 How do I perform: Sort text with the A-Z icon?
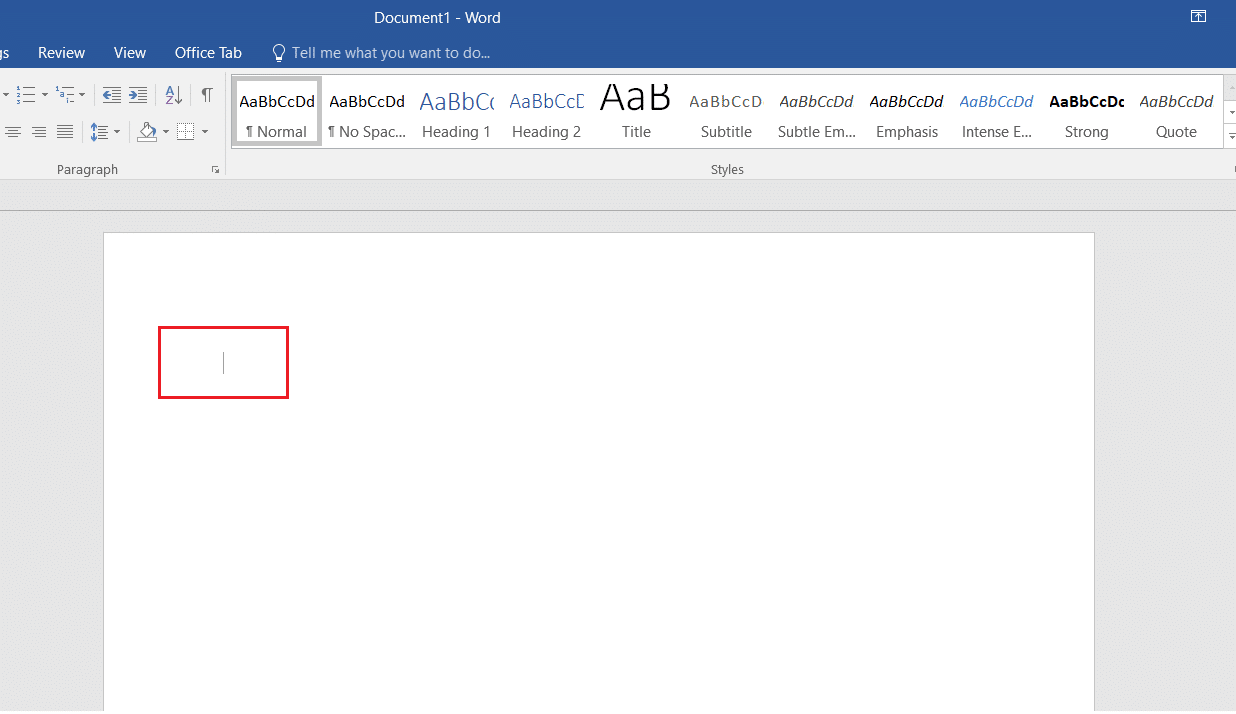(173, 95)
